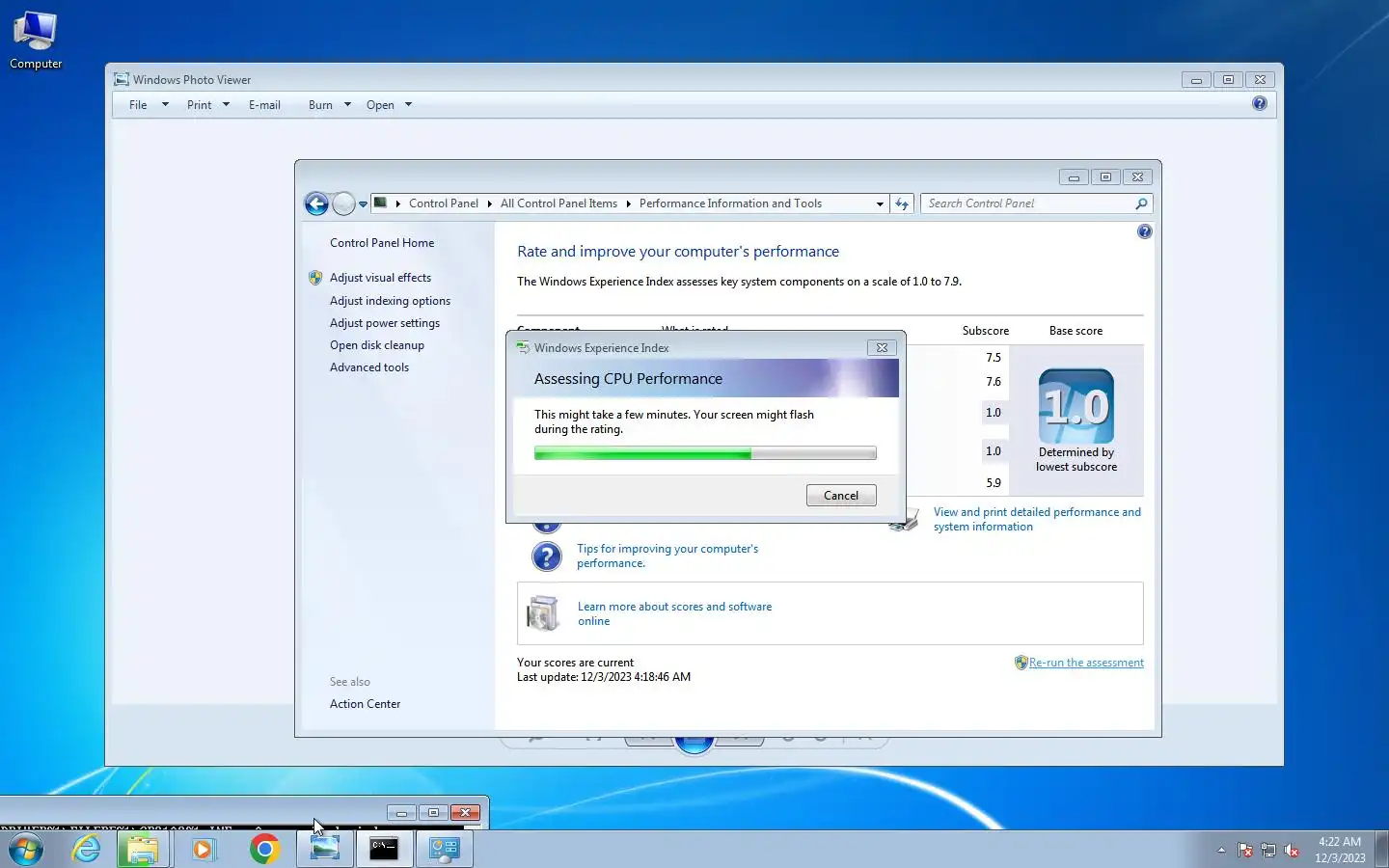Expand the Open dropdown arrow
1389x868 pixels.
click(x=408, y=105)
